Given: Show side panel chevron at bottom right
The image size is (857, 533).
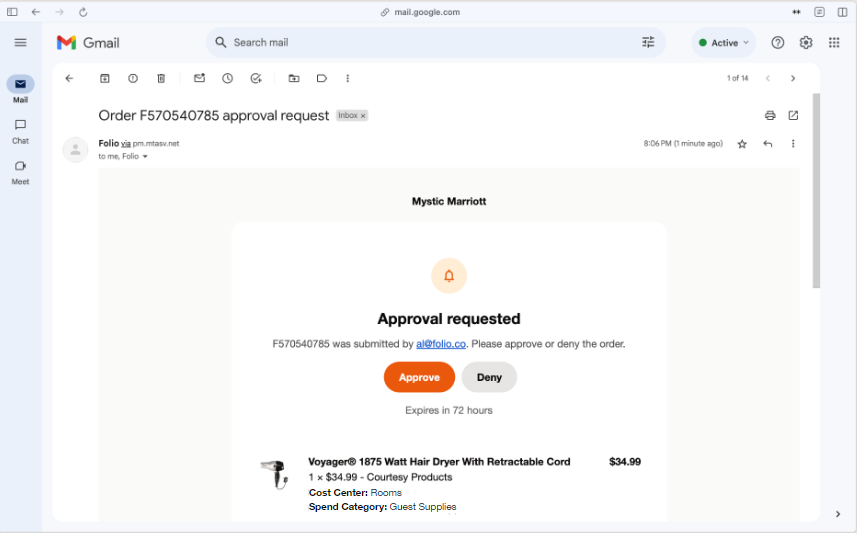Looking at the screenshot, I should click(838, 514).
